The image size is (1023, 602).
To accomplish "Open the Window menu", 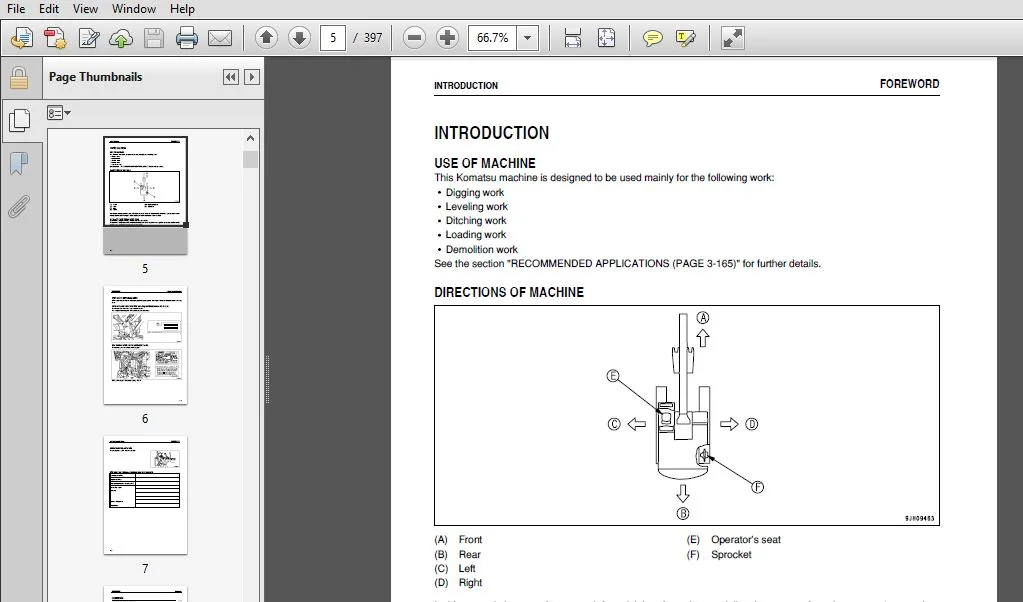I will [x=134, y=8].
